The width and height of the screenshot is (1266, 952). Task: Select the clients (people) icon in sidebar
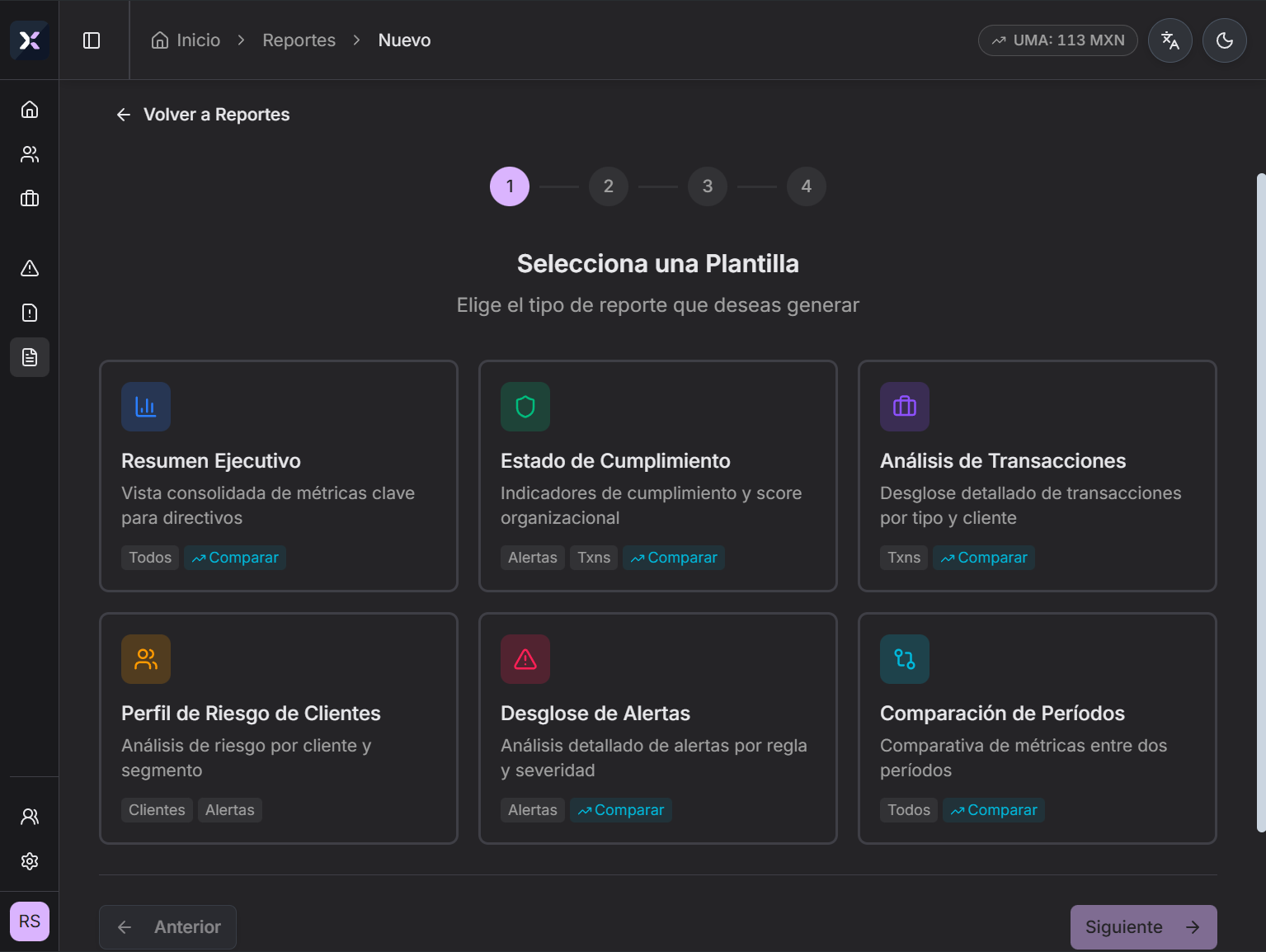[30, 153]
